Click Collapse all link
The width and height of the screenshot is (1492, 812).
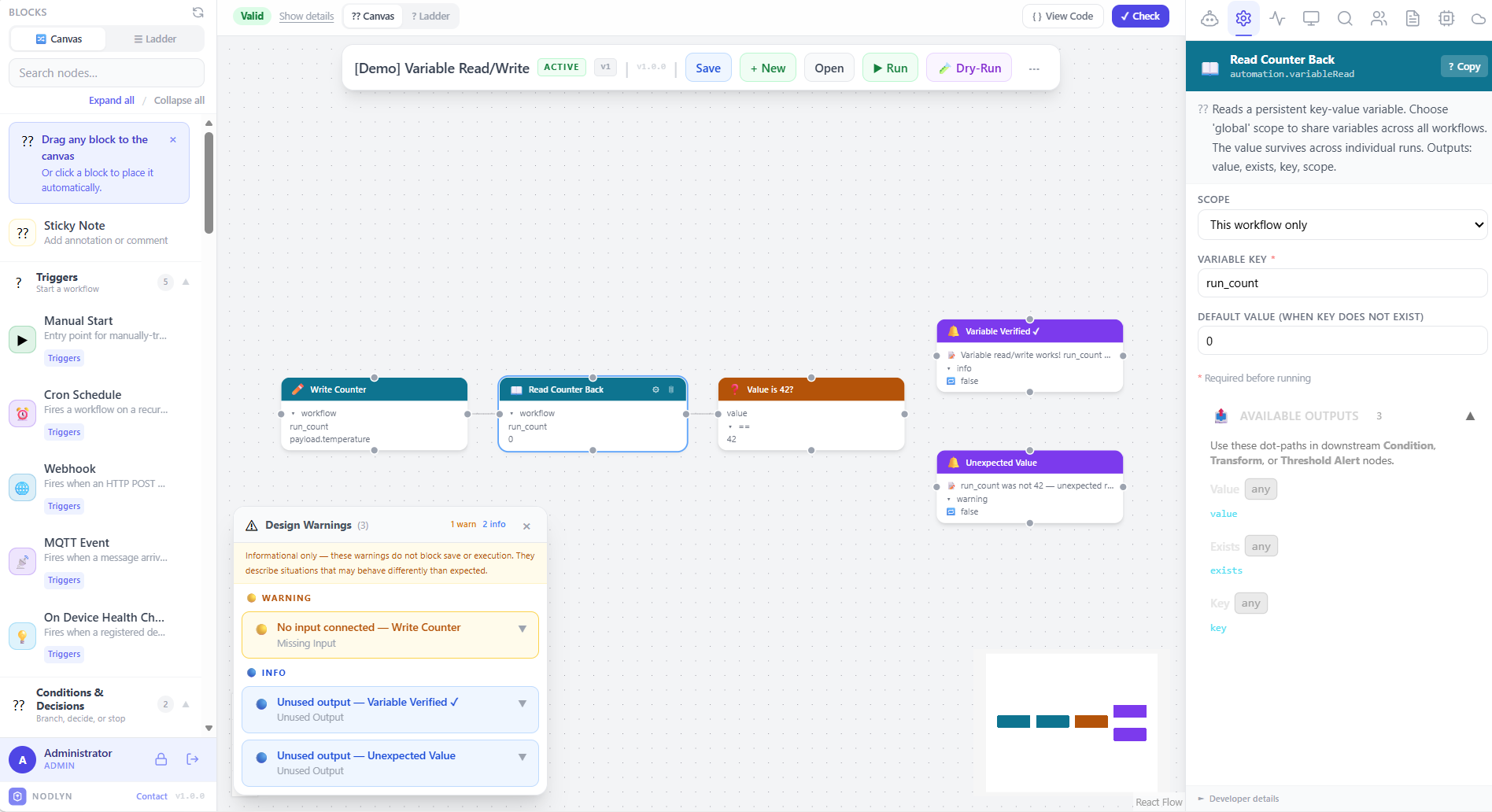point(179,100)
